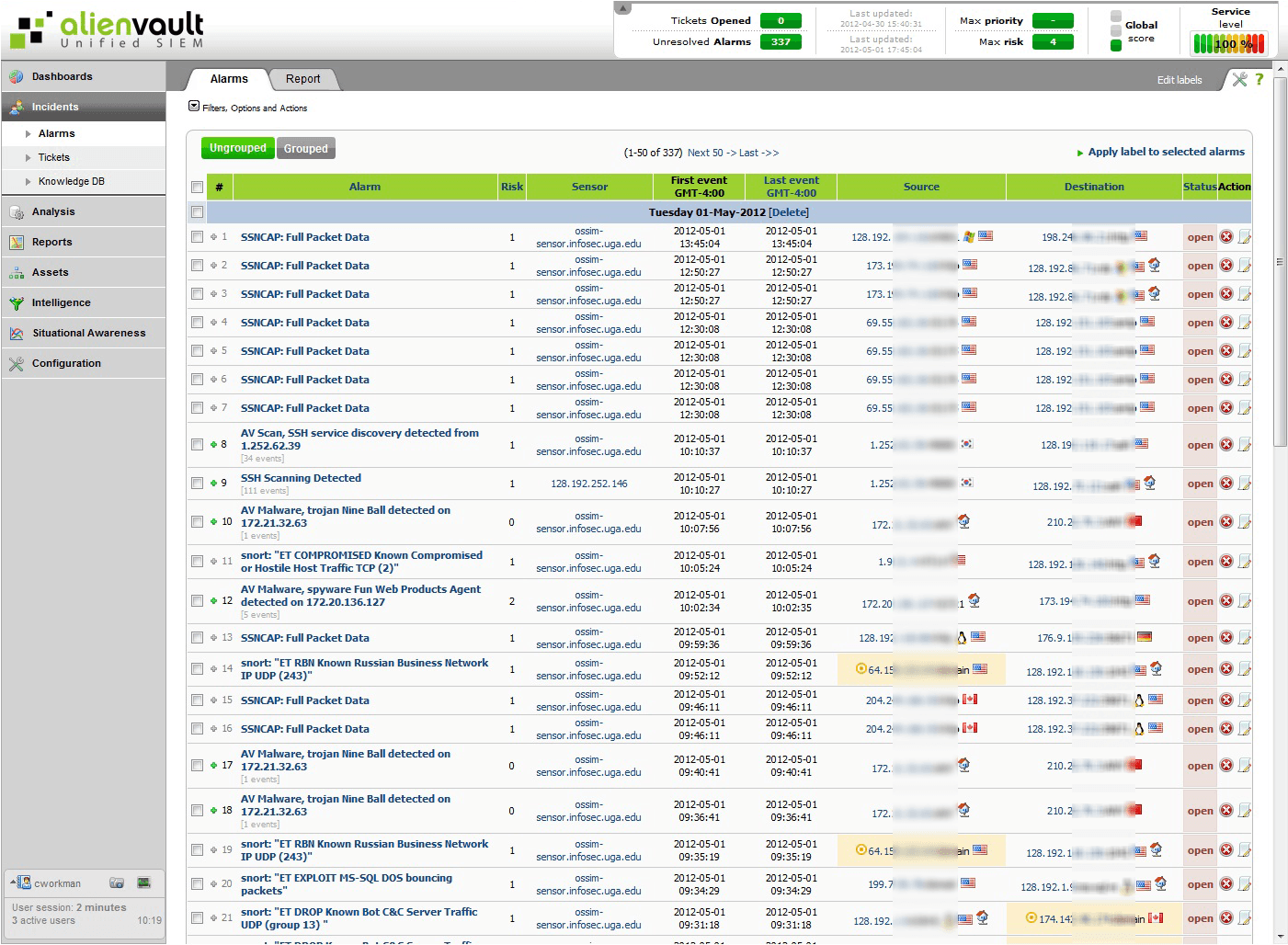
Task: Click the vertical scrollbar on the right
Action: tap(1280, 262)
